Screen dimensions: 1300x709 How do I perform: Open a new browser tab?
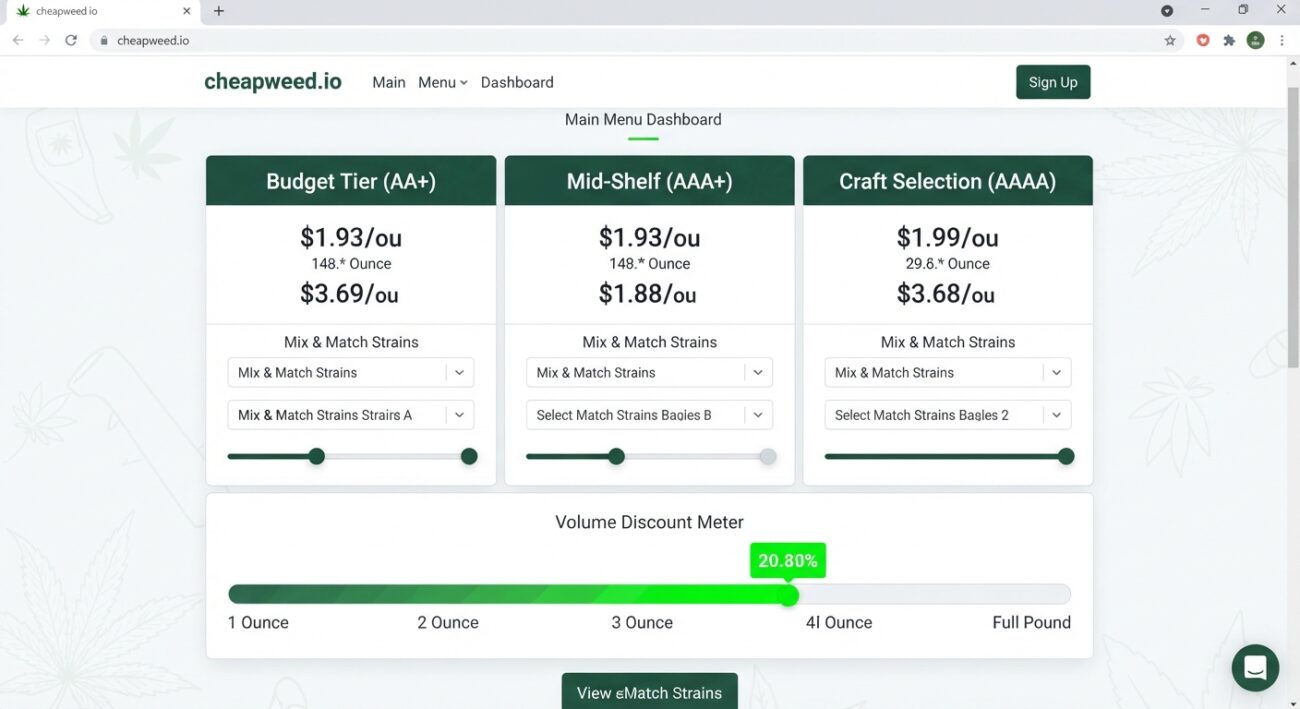pos(219,11)
